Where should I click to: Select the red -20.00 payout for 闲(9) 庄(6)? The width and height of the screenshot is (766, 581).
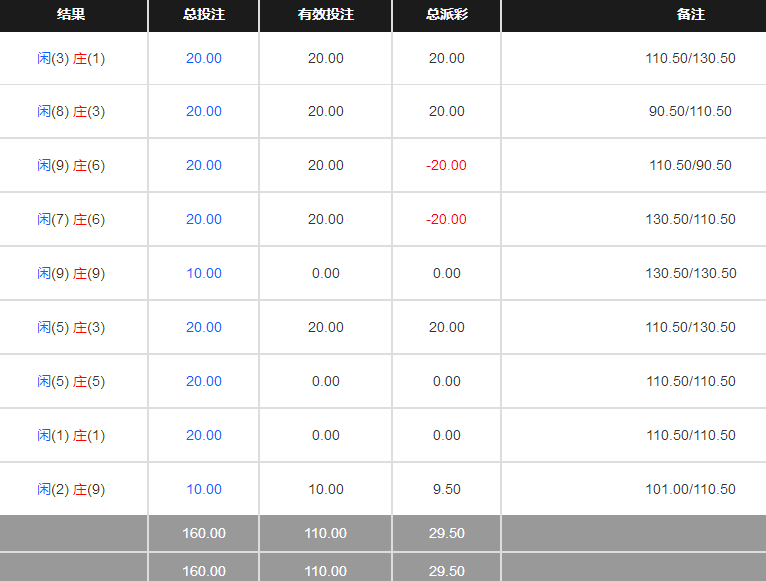coord(446,165)
